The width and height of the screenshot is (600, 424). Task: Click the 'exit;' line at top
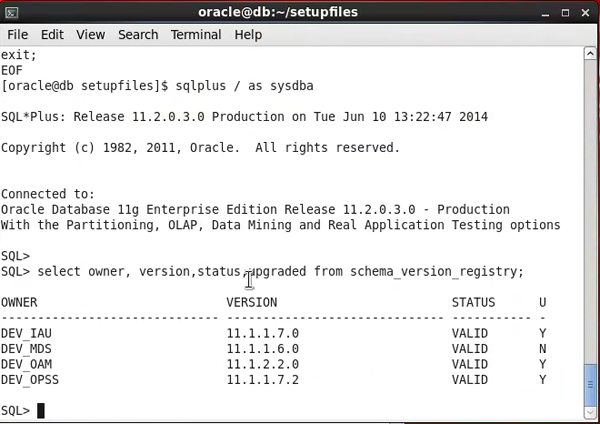(x=19, y=55)
